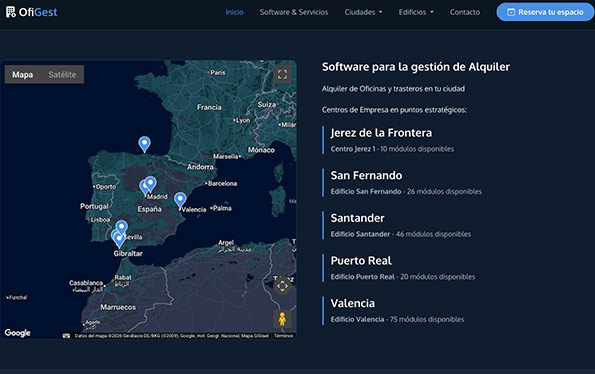Go to the Contacto page

pos(464,12)
